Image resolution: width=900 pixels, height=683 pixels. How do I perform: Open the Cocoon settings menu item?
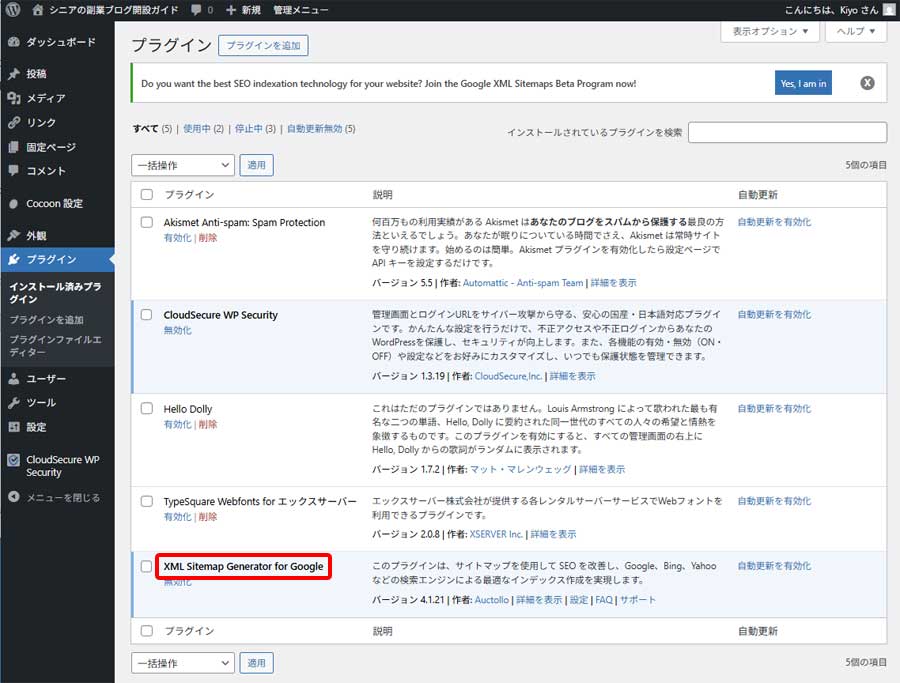pos(54,204)
